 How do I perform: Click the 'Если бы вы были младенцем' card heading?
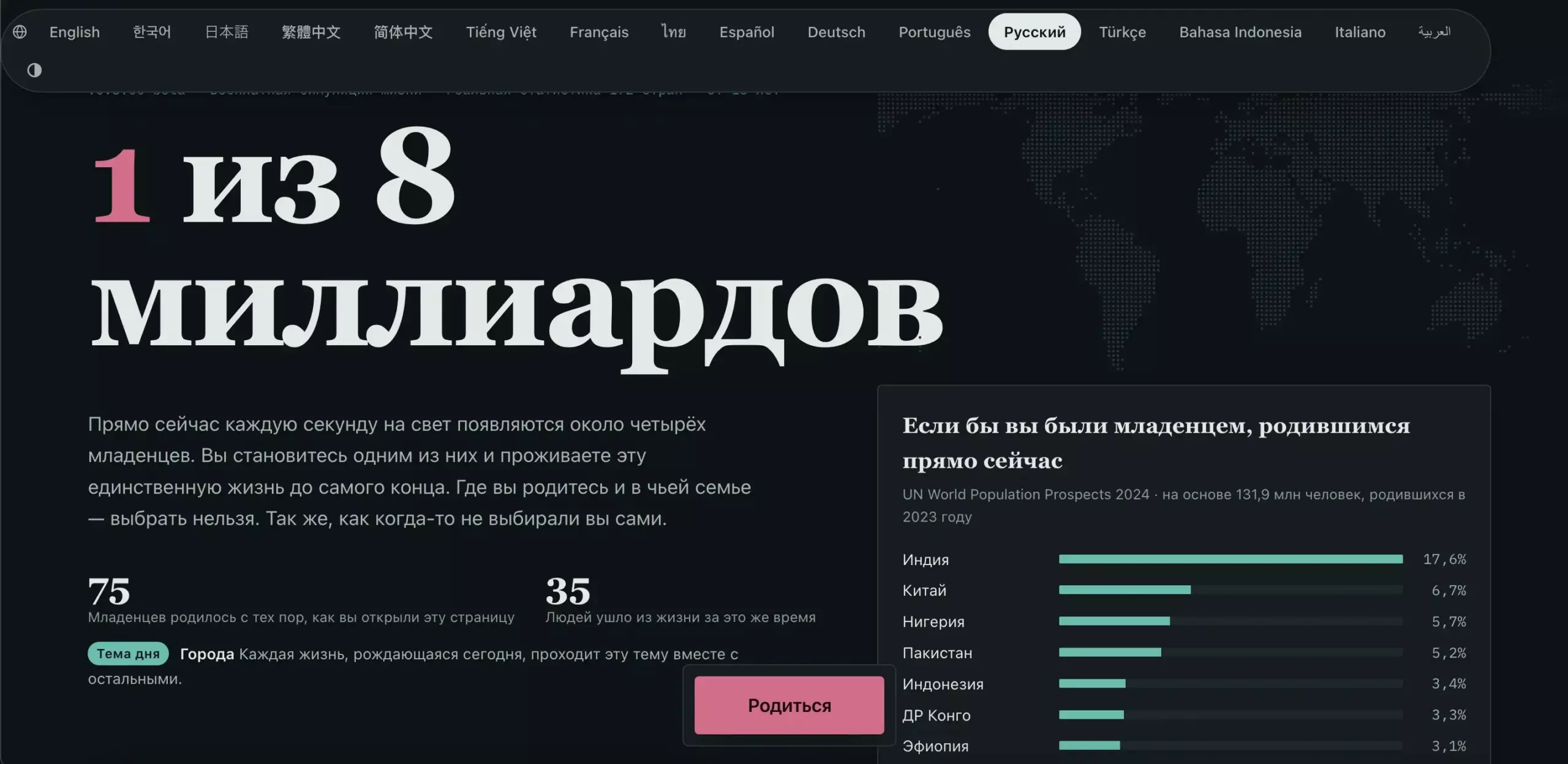pyautogui.click(x=1156, y=443)
